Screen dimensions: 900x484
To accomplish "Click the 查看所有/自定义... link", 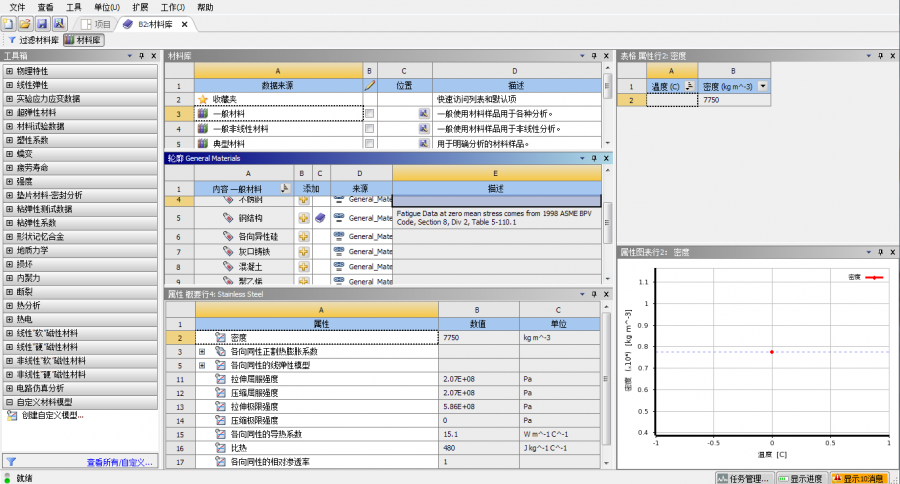I will [x=119, y=462].
